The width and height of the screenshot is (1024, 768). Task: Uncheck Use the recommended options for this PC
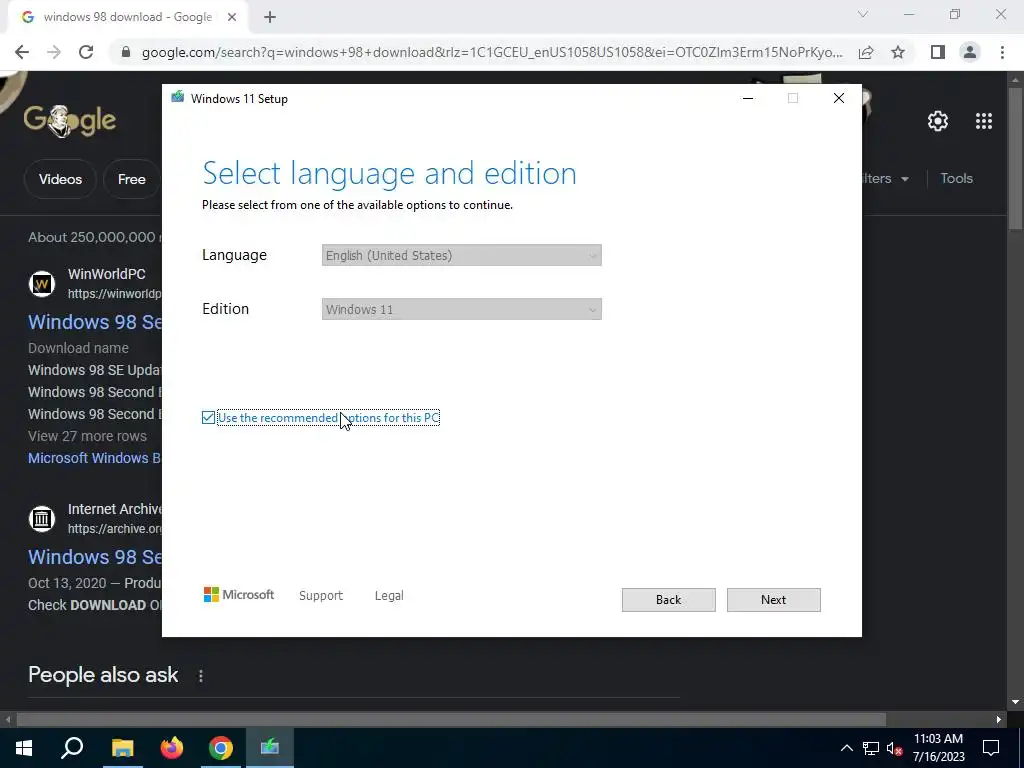(208, 417)
